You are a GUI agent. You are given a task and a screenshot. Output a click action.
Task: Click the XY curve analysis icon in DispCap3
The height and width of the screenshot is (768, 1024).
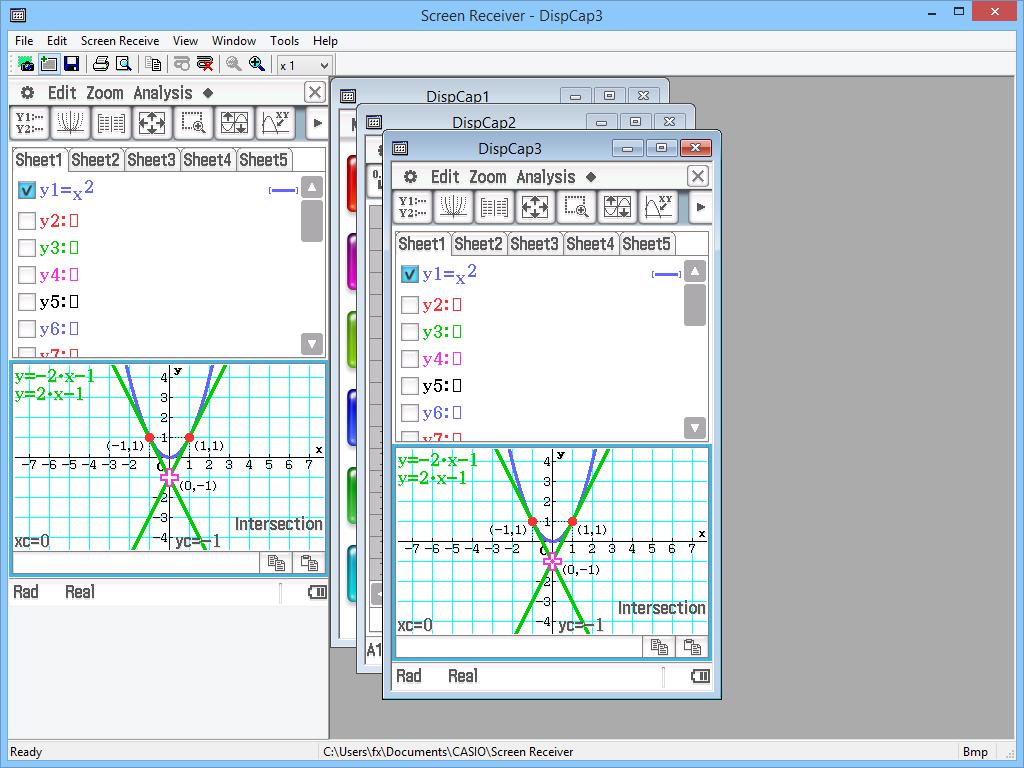coord(658,207)
